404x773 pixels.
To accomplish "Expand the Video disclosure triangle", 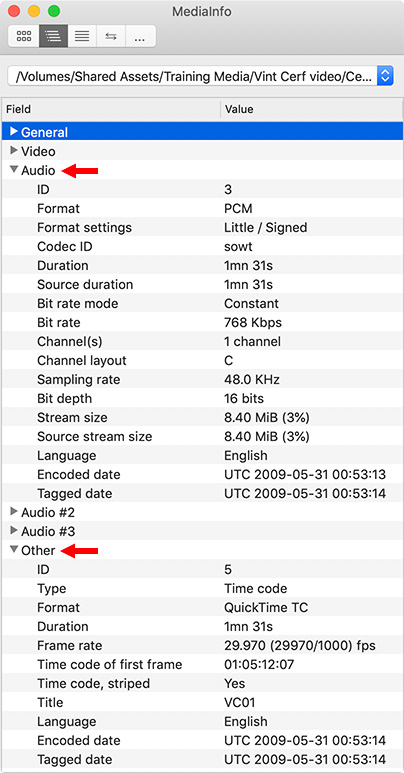I will pyautogui.click(x=14, y=151).
